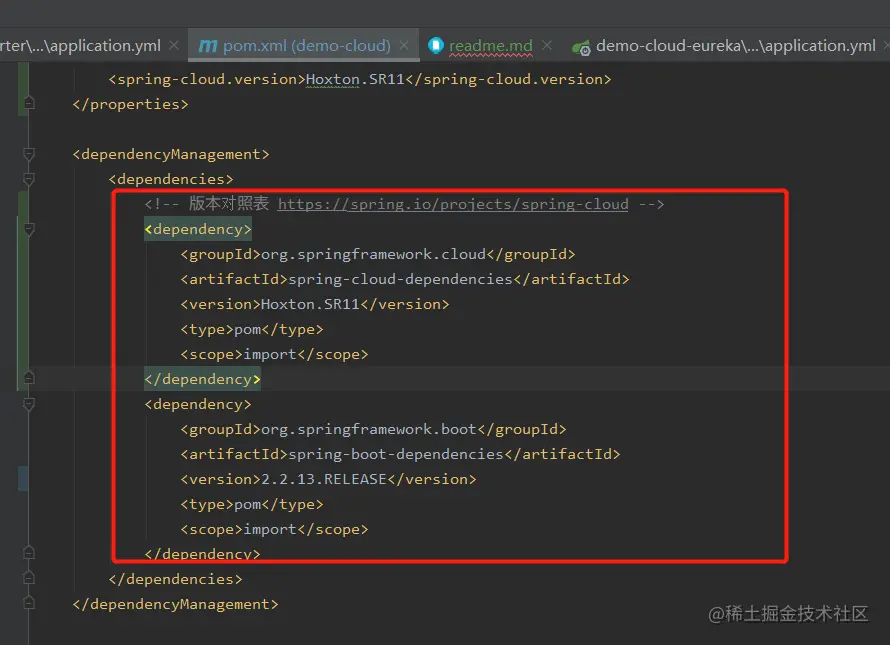This screenshot has width=890, height=645.
Task: Click the artifactId spring-cloud-dependencies line
Action: click(405, 279)
